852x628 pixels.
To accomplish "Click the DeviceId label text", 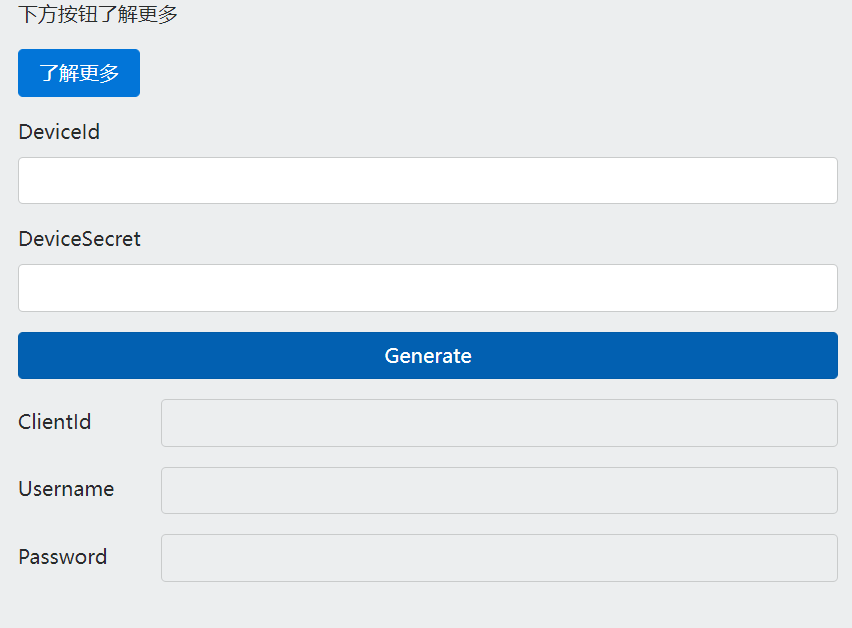I will 59,132.
